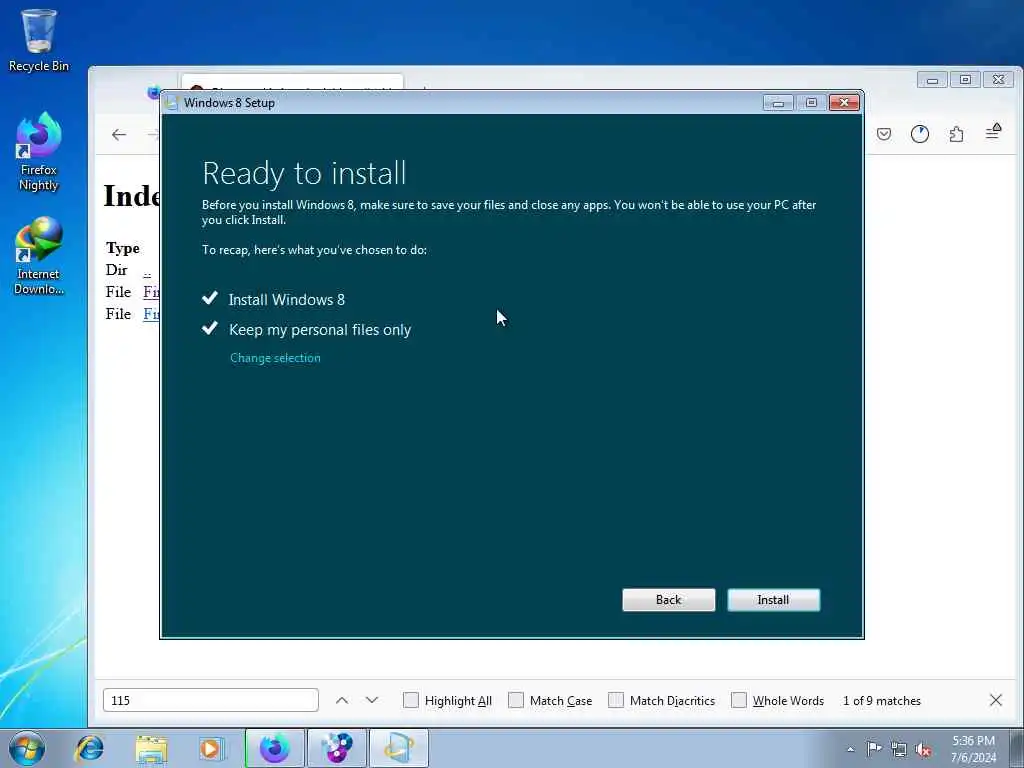Open the Firefox hamburger menu
Screen dimensions: 1024x768
[993, 133]
